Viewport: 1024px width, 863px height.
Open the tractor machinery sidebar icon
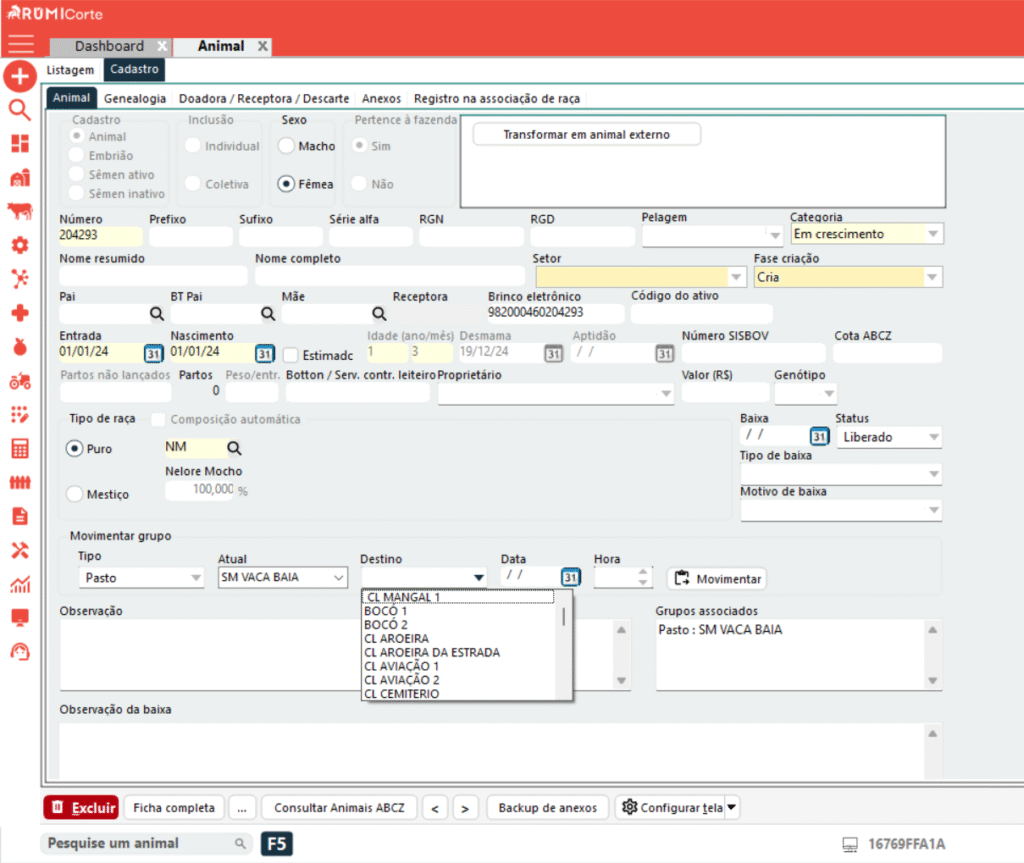point(20,381)
